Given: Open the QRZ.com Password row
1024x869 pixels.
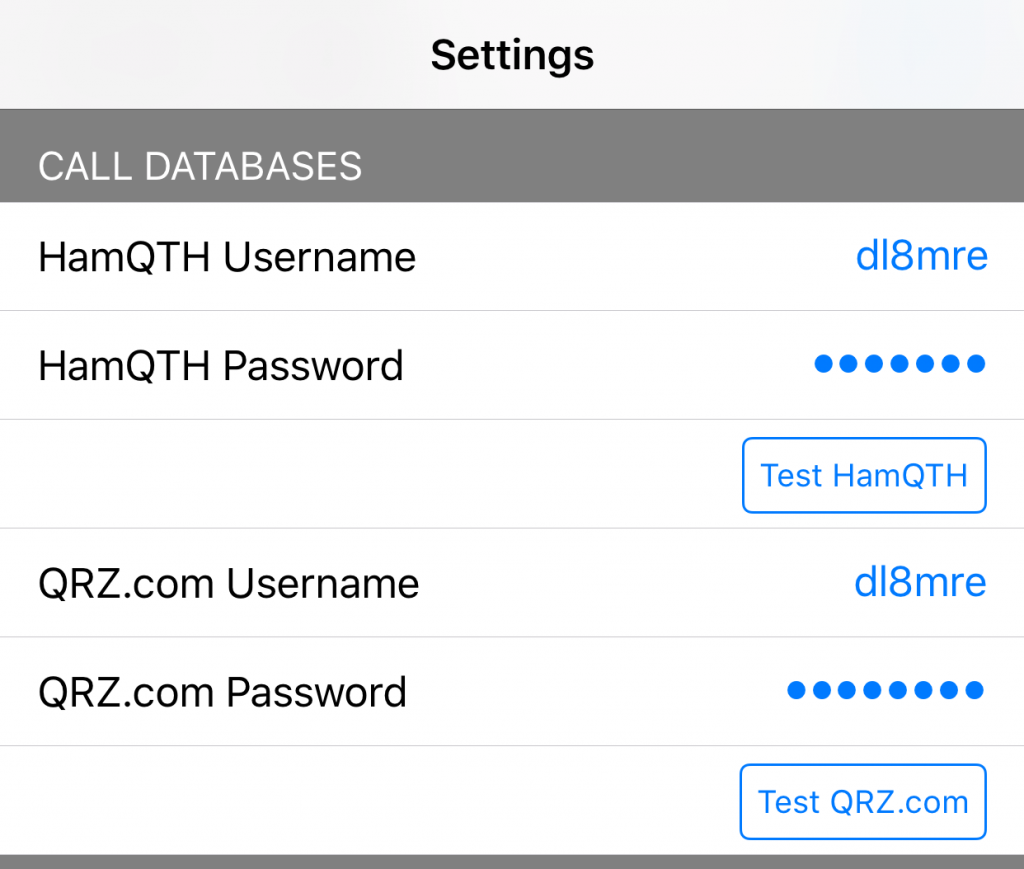Looking at the screenshot, I should (x=512, y=691).
